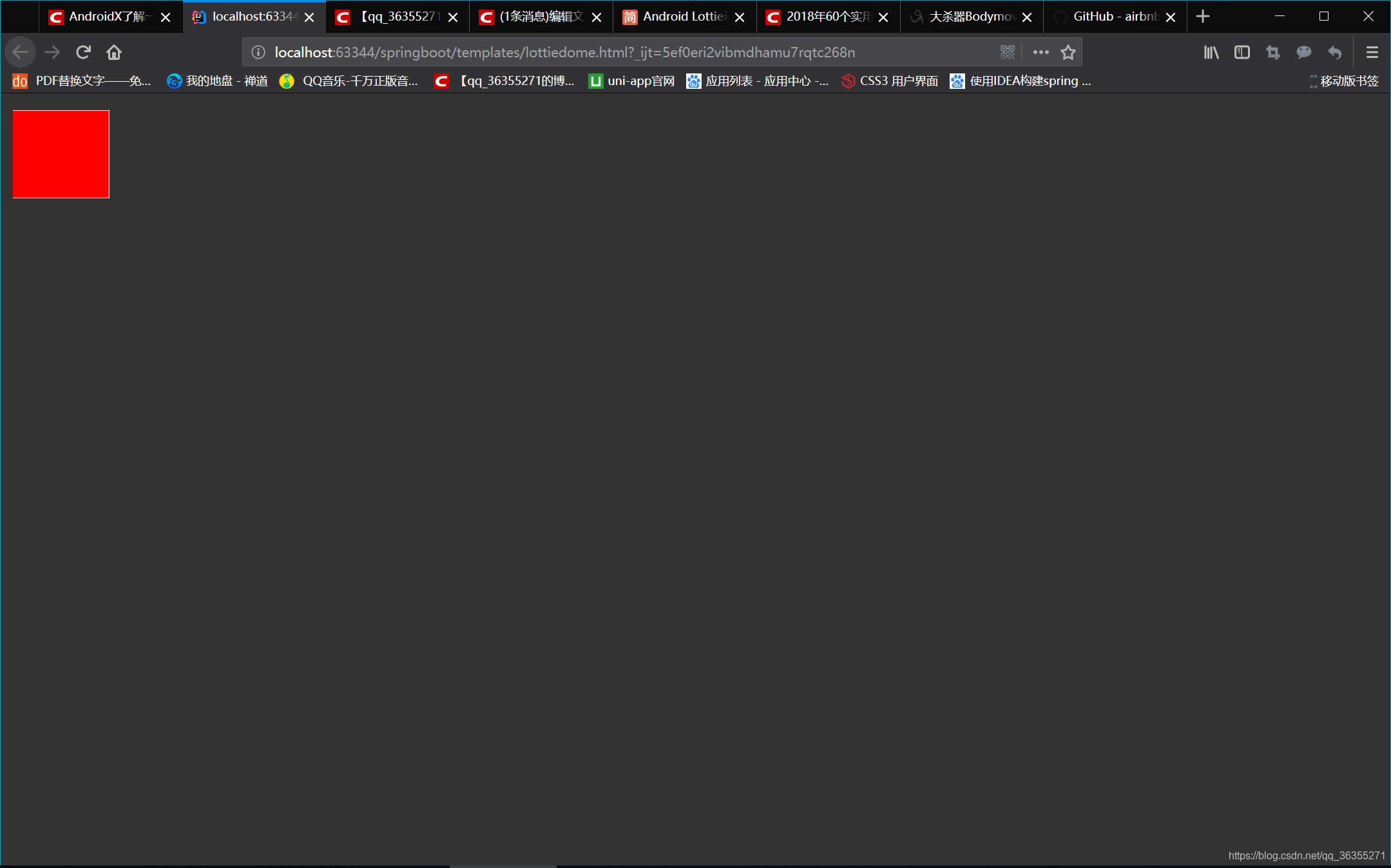Open 移动版书签 mobile bookmarks folder

tap(1344, 81)
